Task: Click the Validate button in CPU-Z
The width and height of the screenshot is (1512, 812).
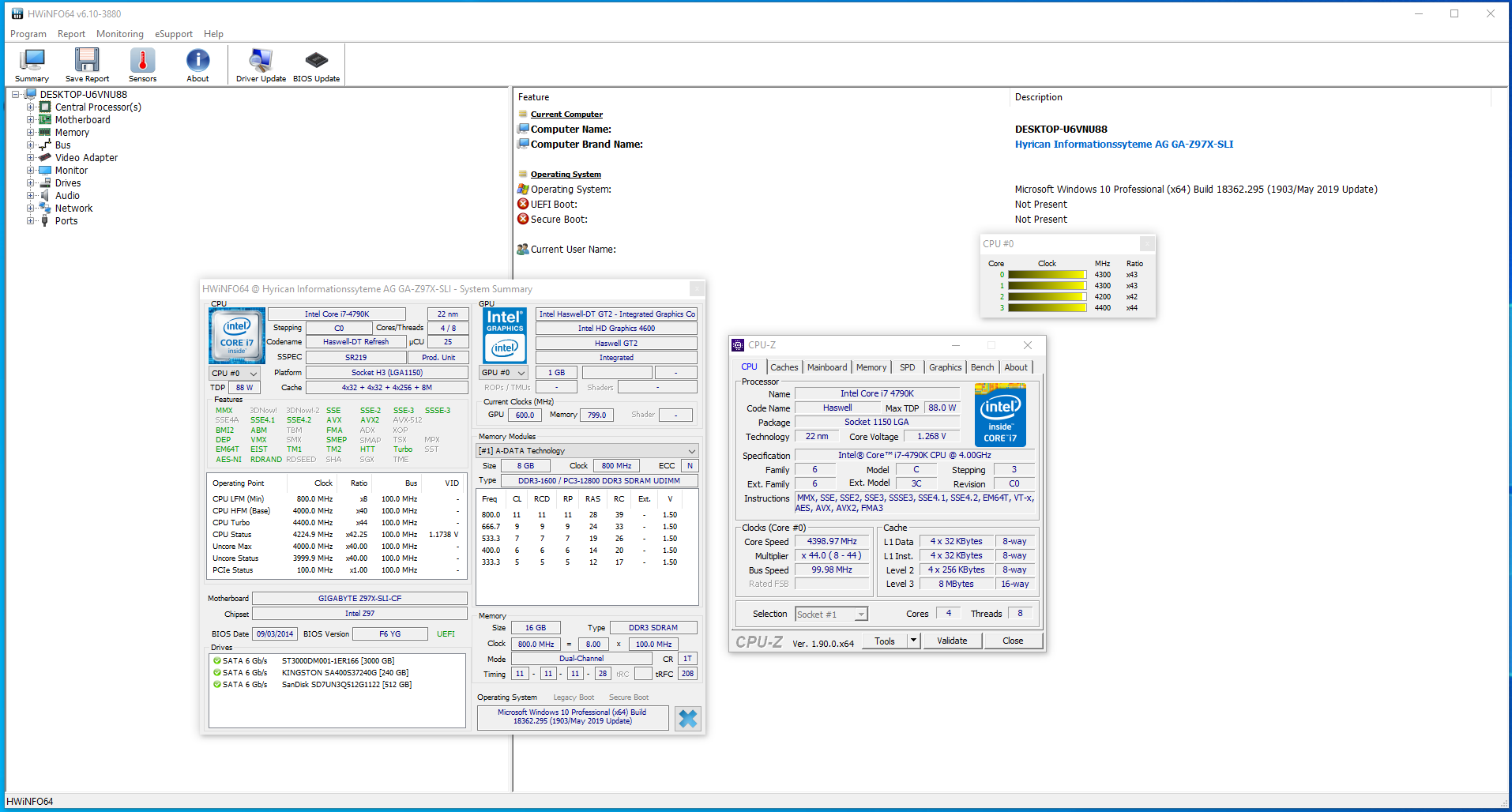Action: click(951, 641)
